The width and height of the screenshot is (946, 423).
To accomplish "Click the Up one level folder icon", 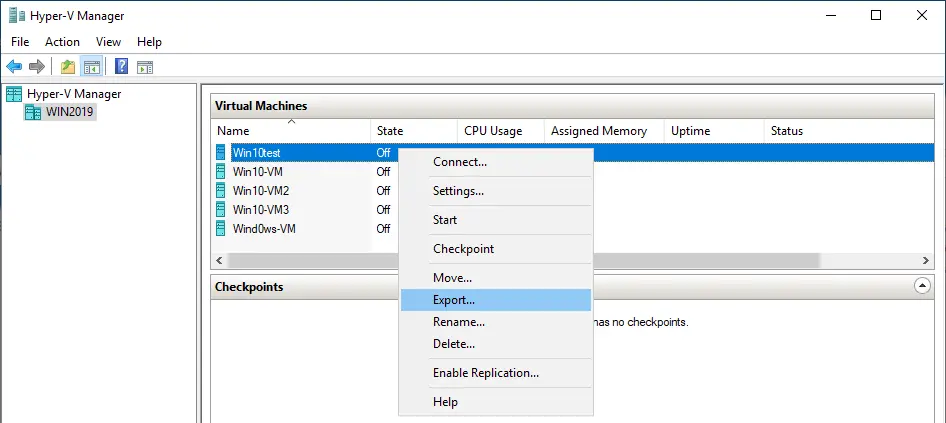I will tap(68, 66).
